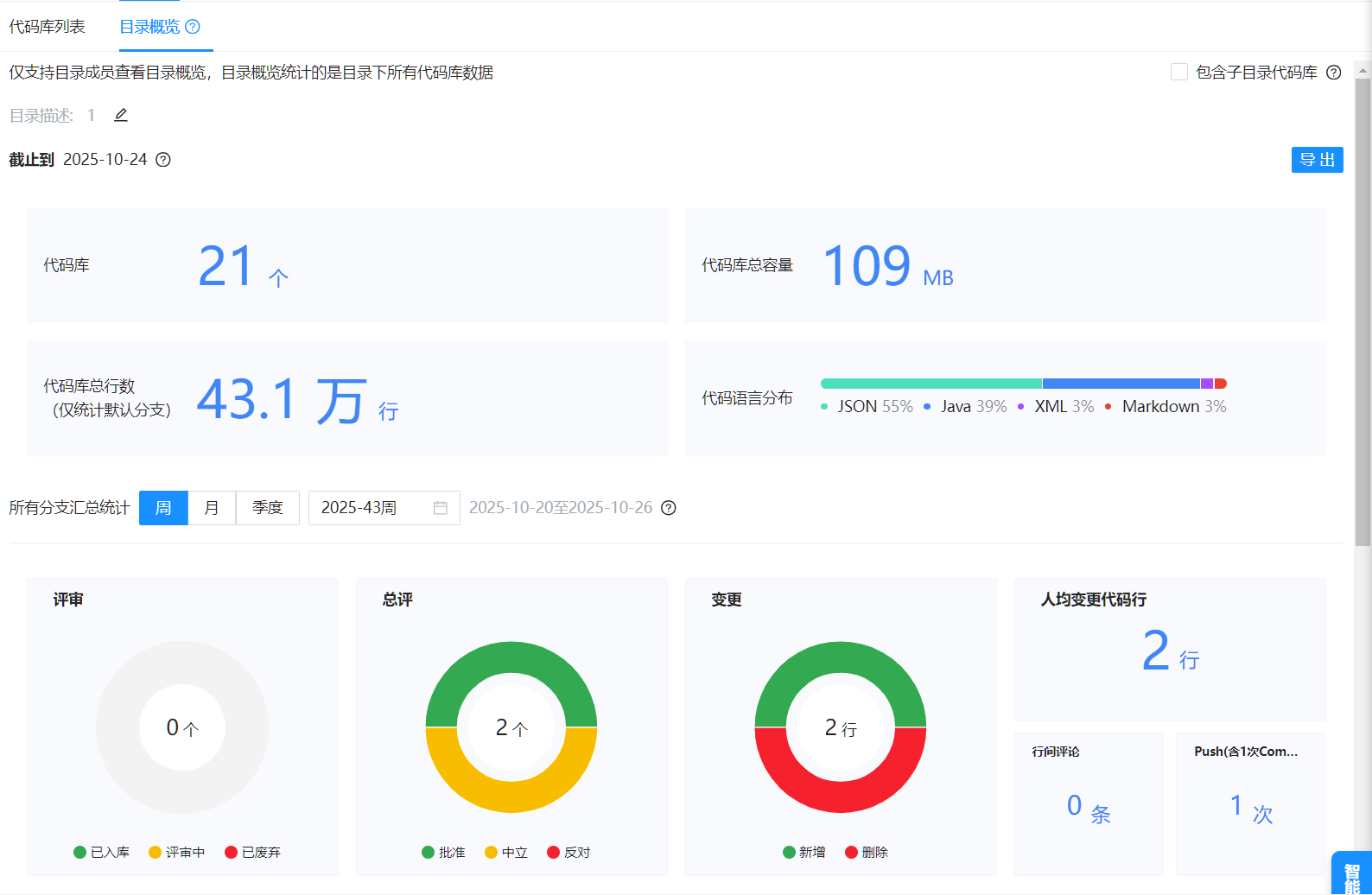Viewport: 1372px width, 895px height.
Task: Click the vertical scrollbar thumb
Action: click(x=1362, y=311)
